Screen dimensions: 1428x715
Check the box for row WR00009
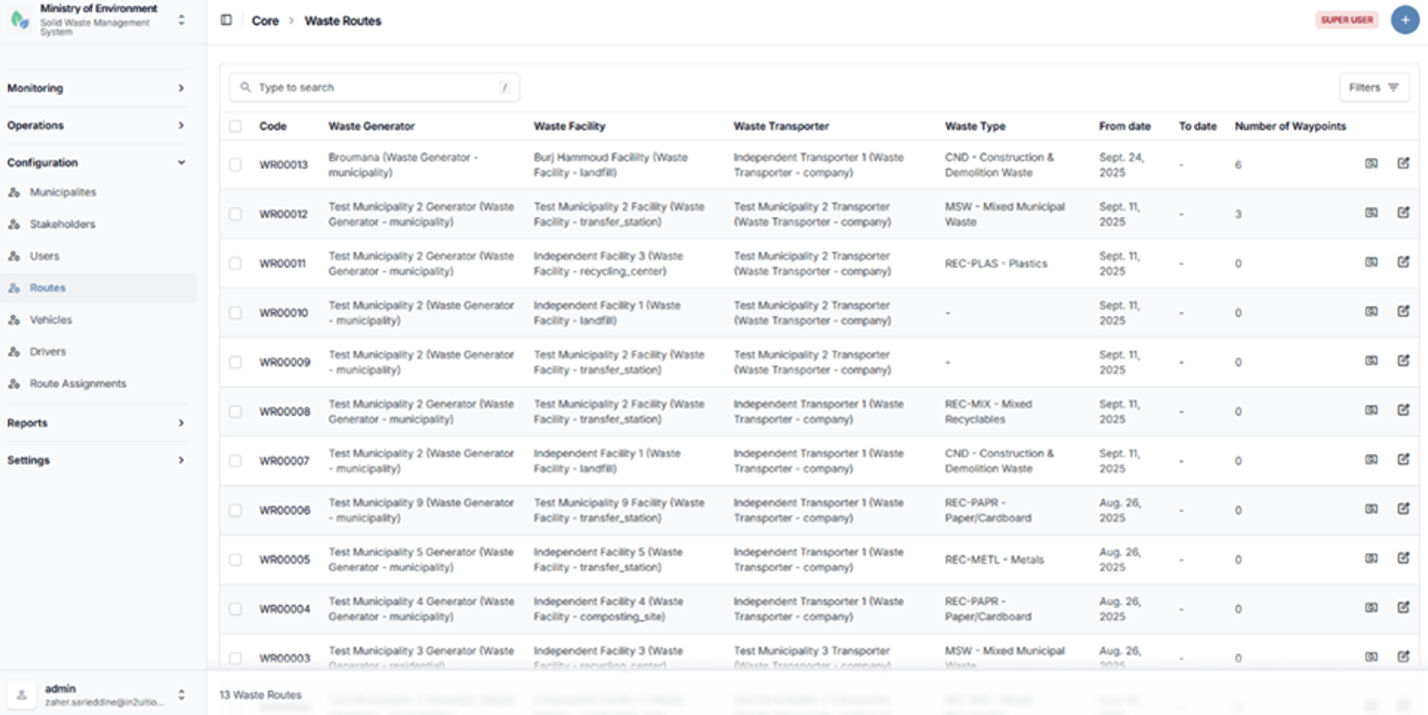pyautogui.click(x=235, y=362)
